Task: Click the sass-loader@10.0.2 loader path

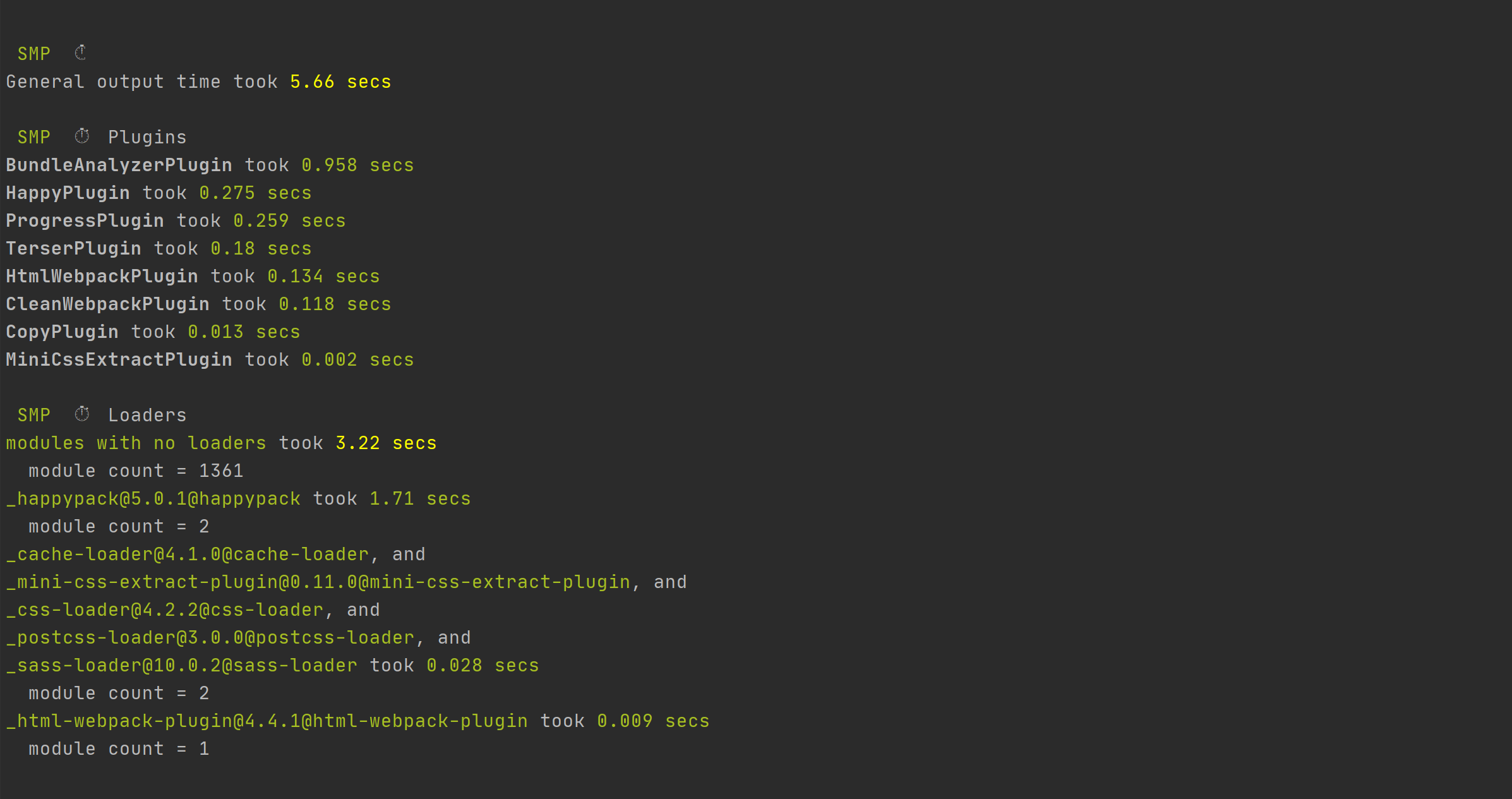Action: coord(182,666)
